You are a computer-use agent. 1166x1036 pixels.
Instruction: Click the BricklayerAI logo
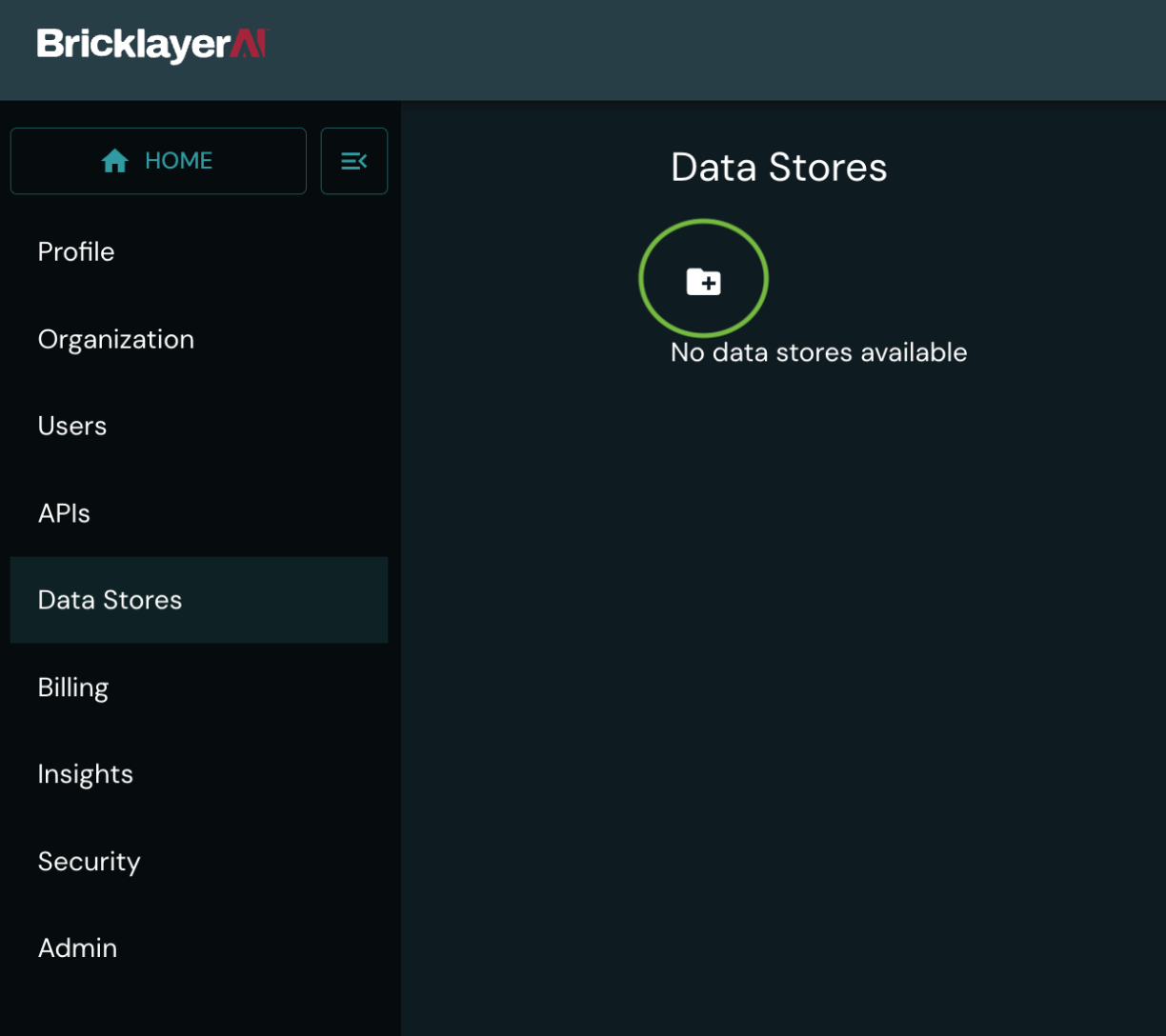(x=152, y=45)
